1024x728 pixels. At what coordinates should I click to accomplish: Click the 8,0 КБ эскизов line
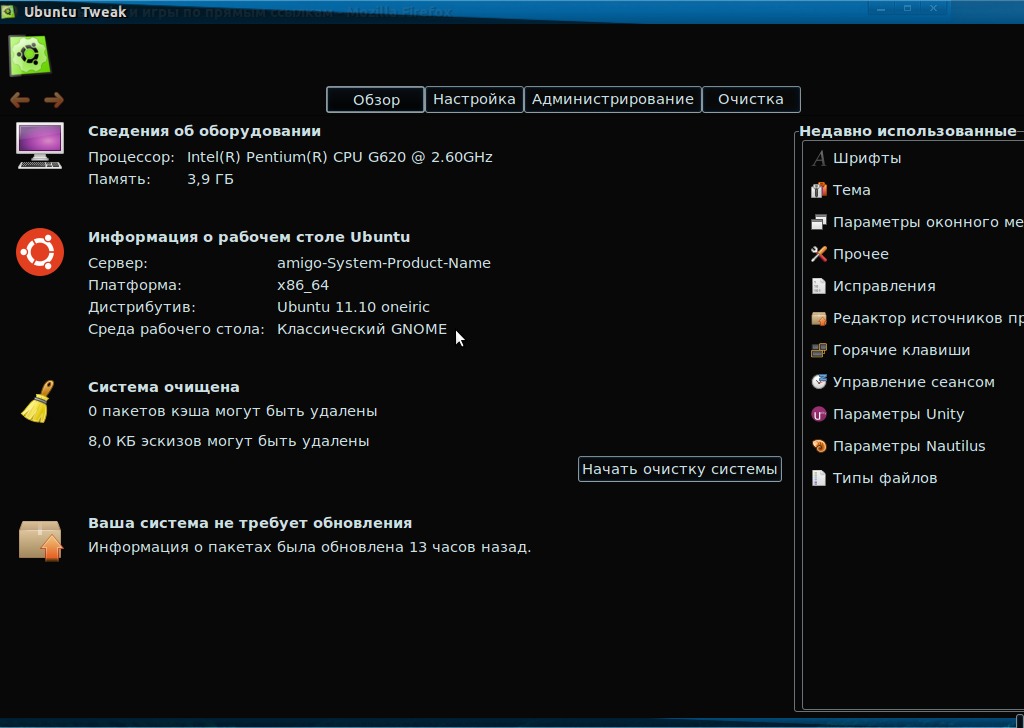tap(229, 441)
